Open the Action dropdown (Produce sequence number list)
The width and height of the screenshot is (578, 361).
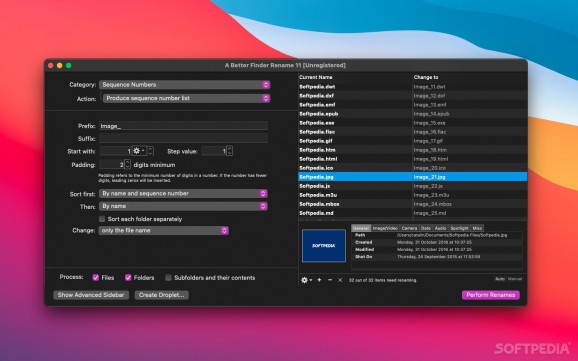click(x=187, y=98)
